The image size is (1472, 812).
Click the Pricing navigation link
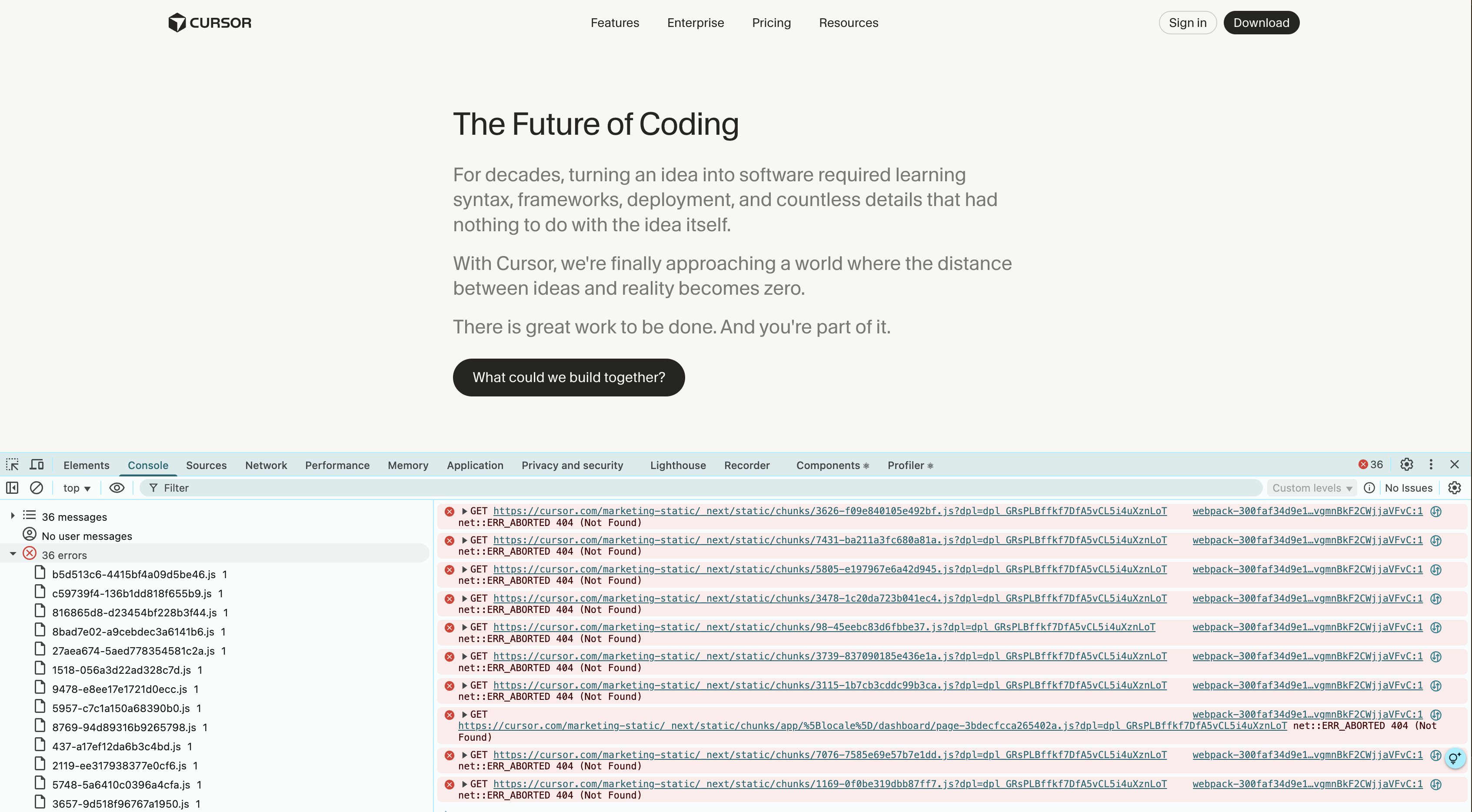(771, 23)
